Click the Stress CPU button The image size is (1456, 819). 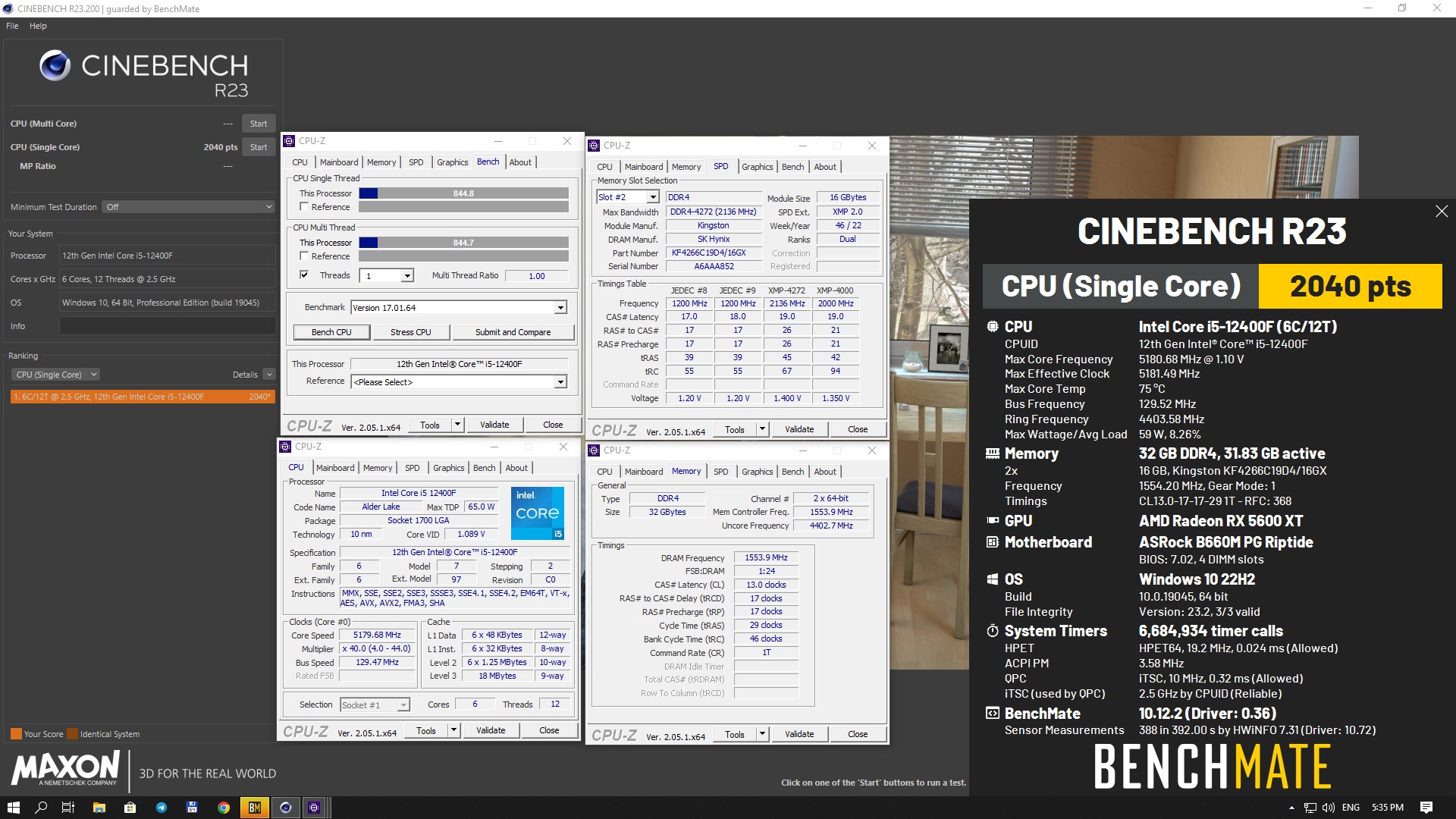pyautogui.click(x=410, y=332)
